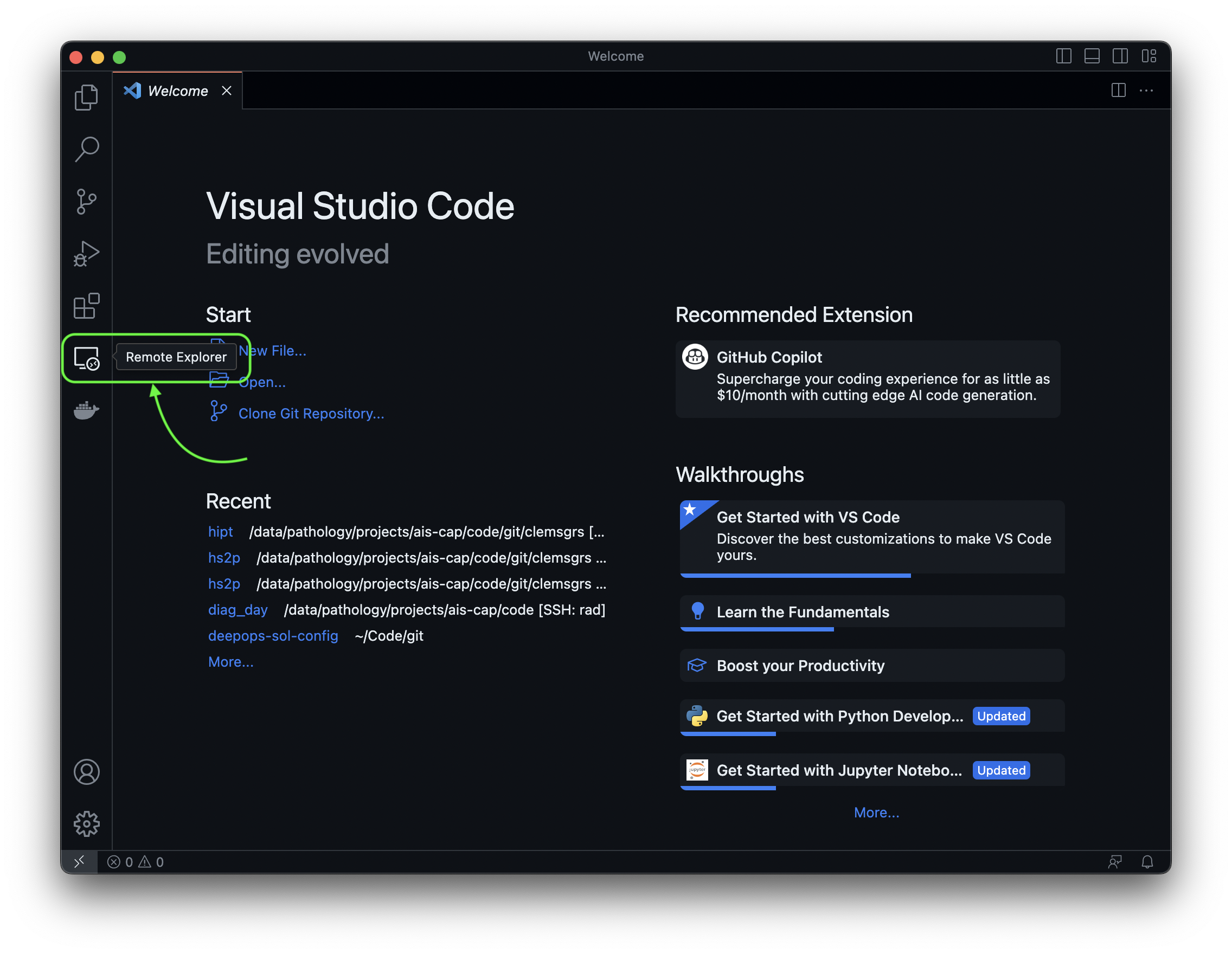Image resolution: width=1232 pixels, height=954 pixels.
Task: Open Boost your Productivity walkthrough
Action: click(x=872, y=666)
